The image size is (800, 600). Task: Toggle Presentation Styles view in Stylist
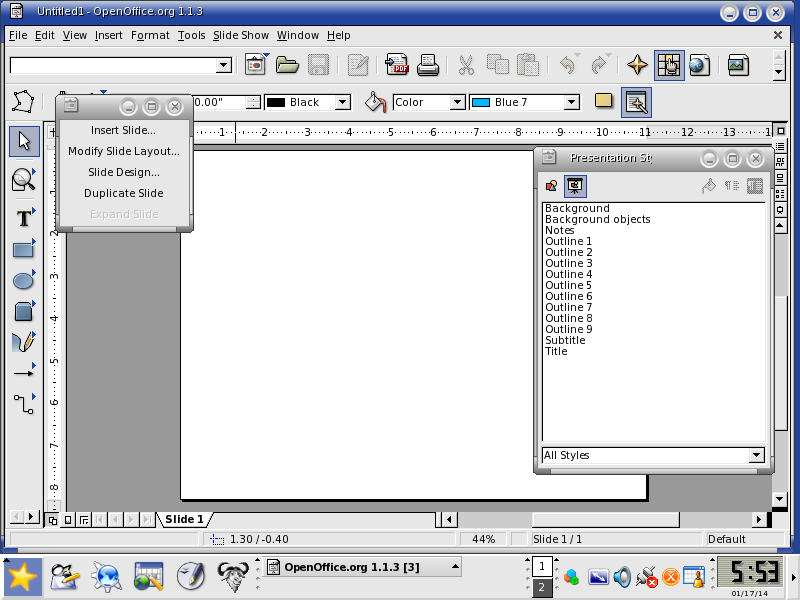(x=575, y=186)
